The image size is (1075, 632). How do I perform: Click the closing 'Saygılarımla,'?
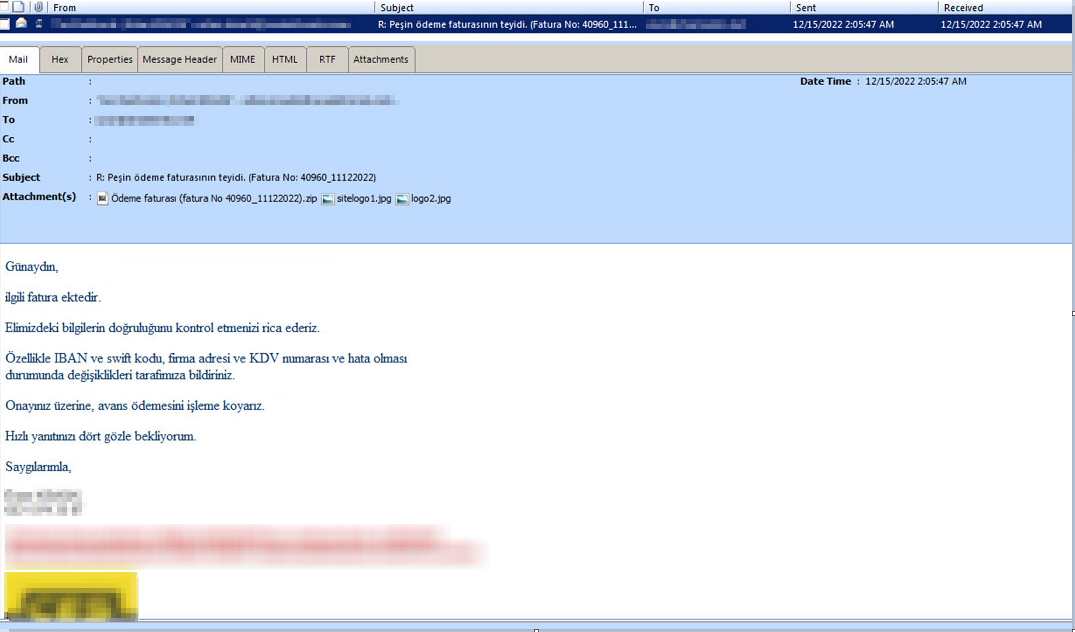point(38,467)
